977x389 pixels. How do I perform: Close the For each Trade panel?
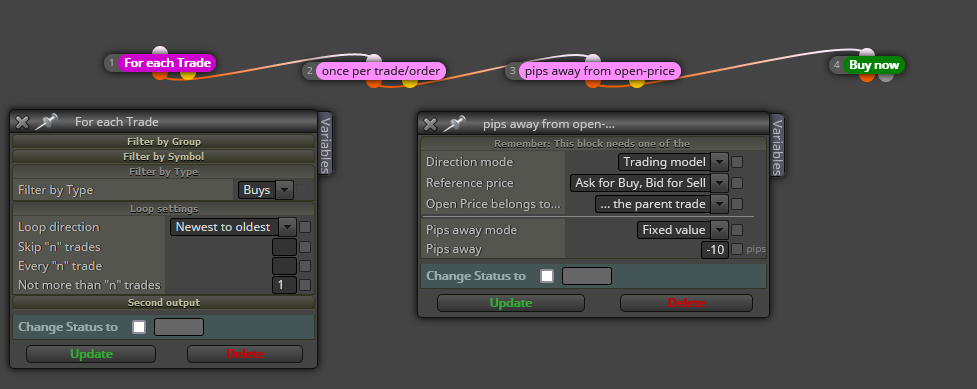pos(22,122)
